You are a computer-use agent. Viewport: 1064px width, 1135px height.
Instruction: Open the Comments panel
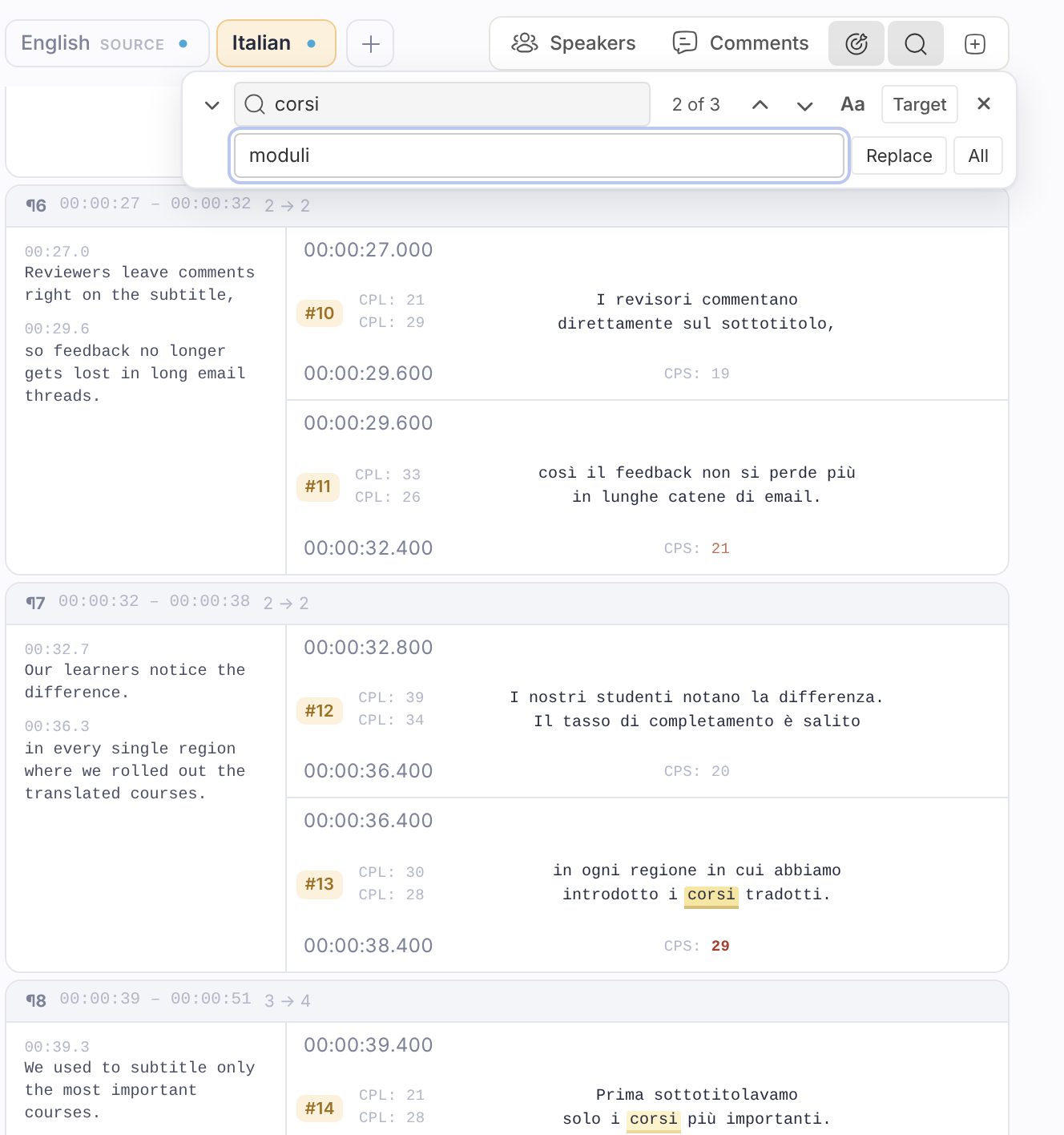click(741, 43)
